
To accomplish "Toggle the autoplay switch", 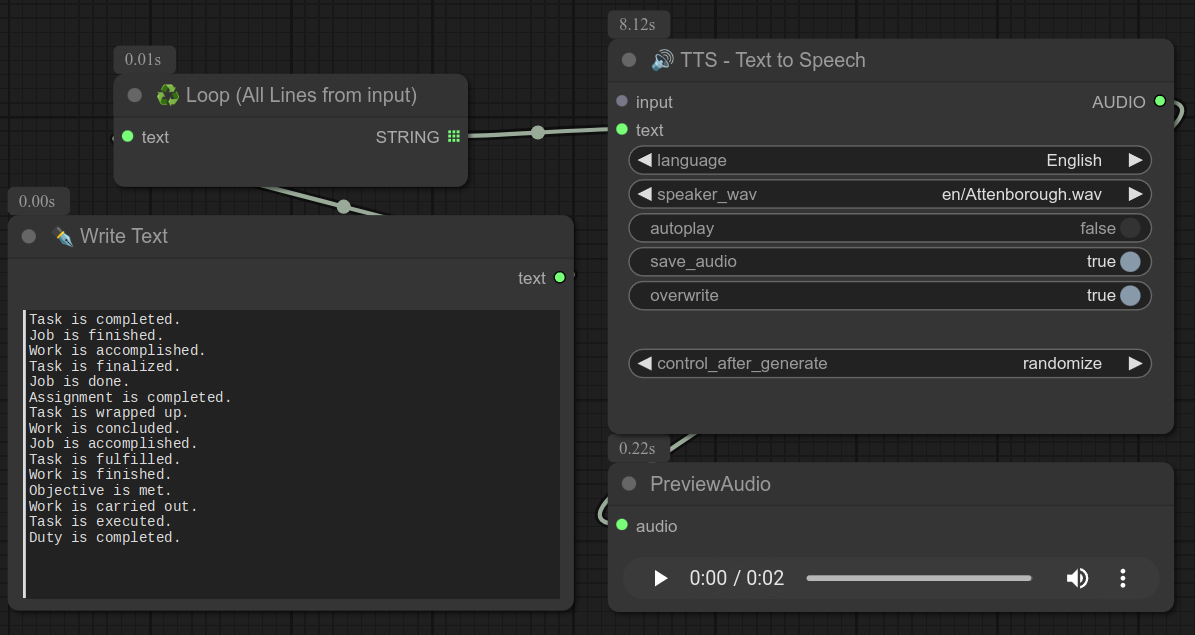I will (x=1130, y=228).
